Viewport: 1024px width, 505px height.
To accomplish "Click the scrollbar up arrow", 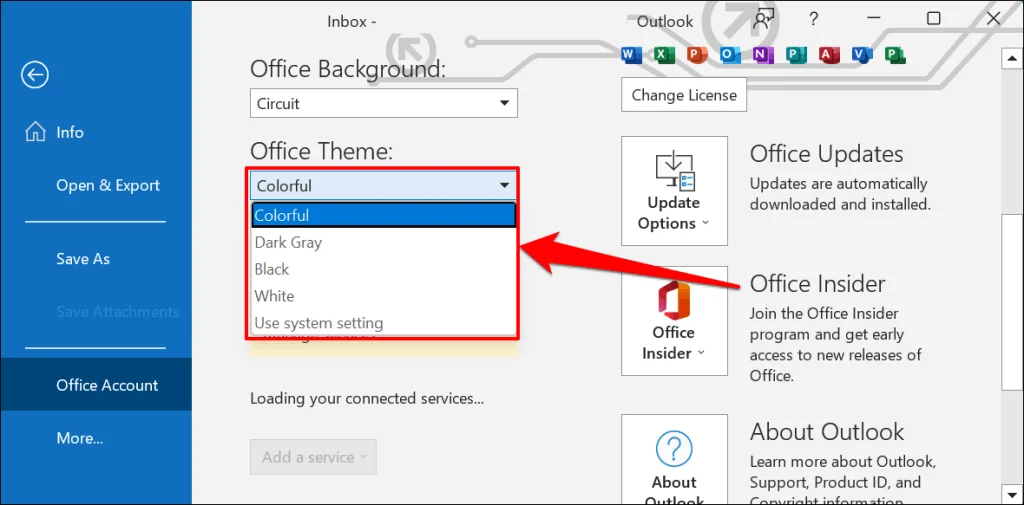I will 1009,57.
